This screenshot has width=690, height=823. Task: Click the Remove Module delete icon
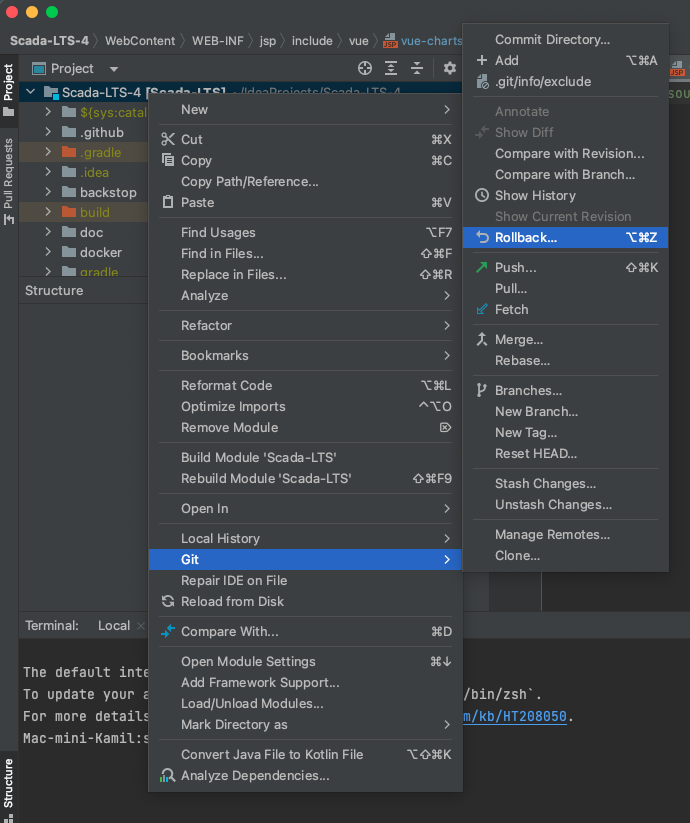(x=445, y=427)
